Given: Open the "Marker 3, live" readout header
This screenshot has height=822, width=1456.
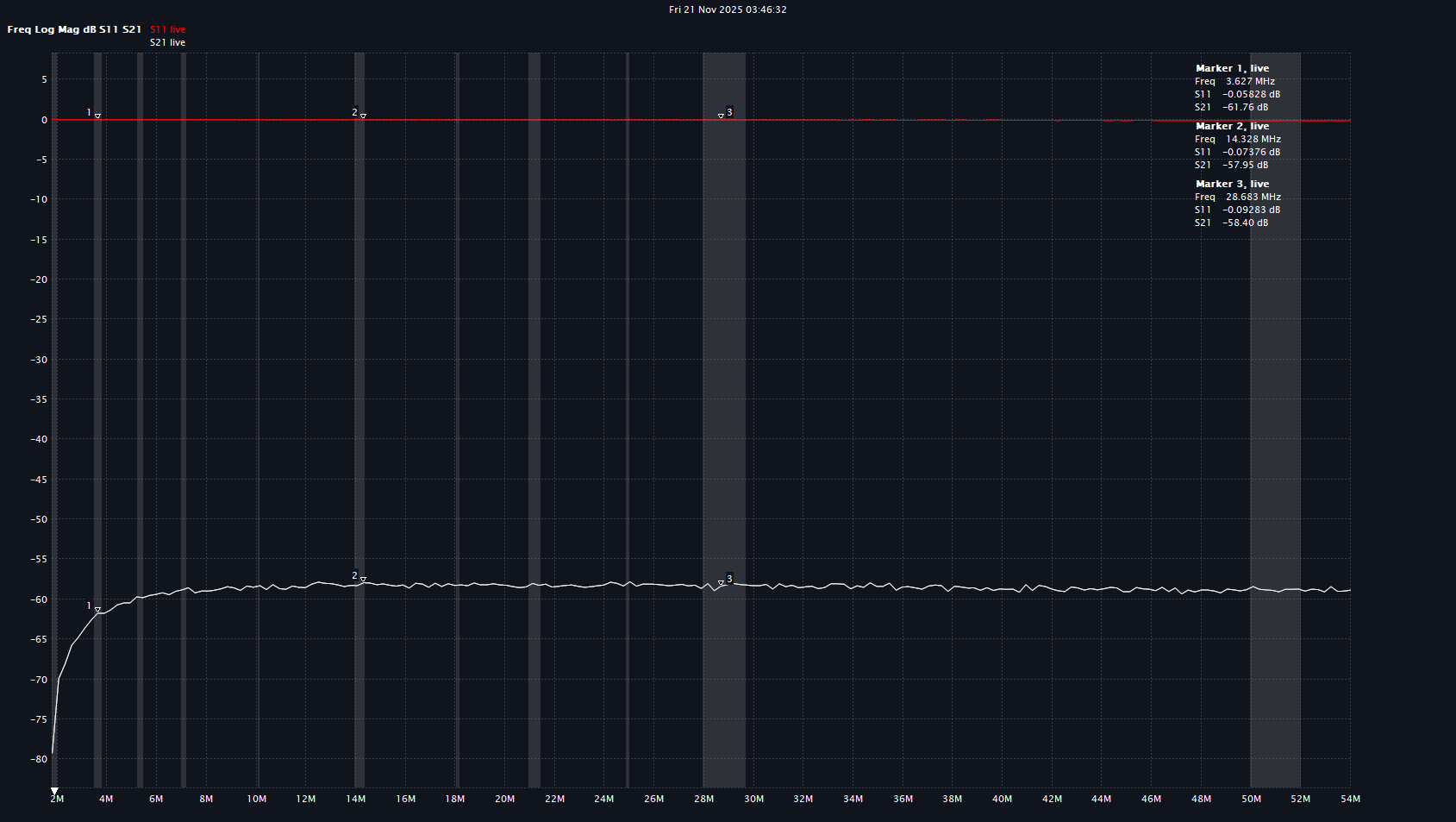Looking at the screenshot, I should (1232, 184).
